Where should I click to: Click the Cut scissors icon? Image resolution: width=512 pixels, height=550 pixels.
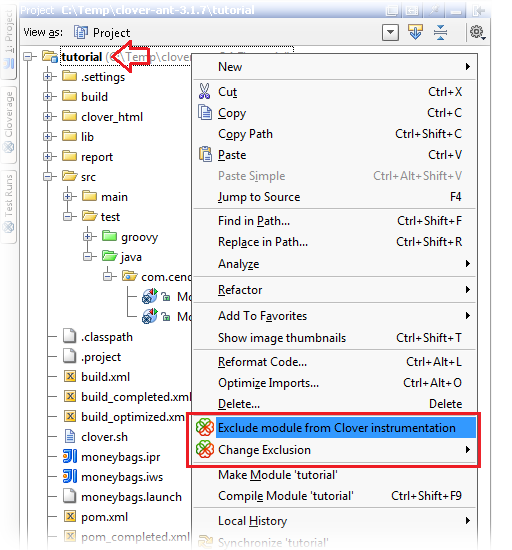pos(204,91)
